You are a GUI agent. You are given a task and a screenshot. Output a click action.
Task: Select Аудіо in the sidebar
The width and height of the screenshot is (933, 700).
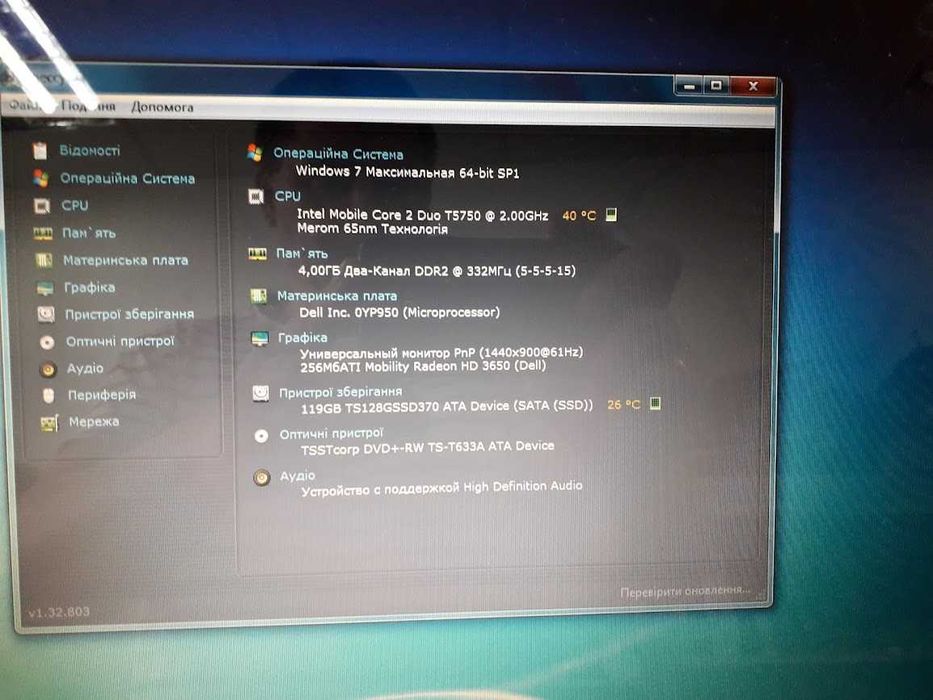[85, 368]
